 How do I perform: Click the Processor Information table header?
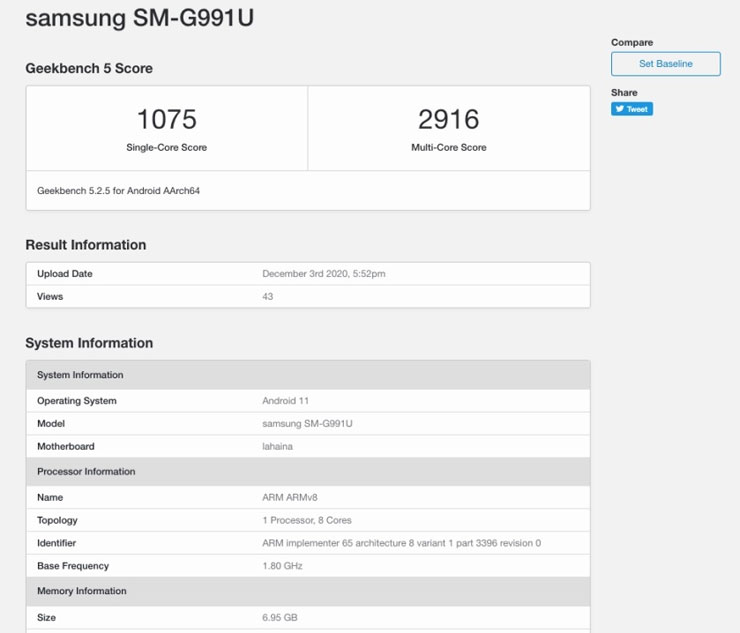pos(308,472)
